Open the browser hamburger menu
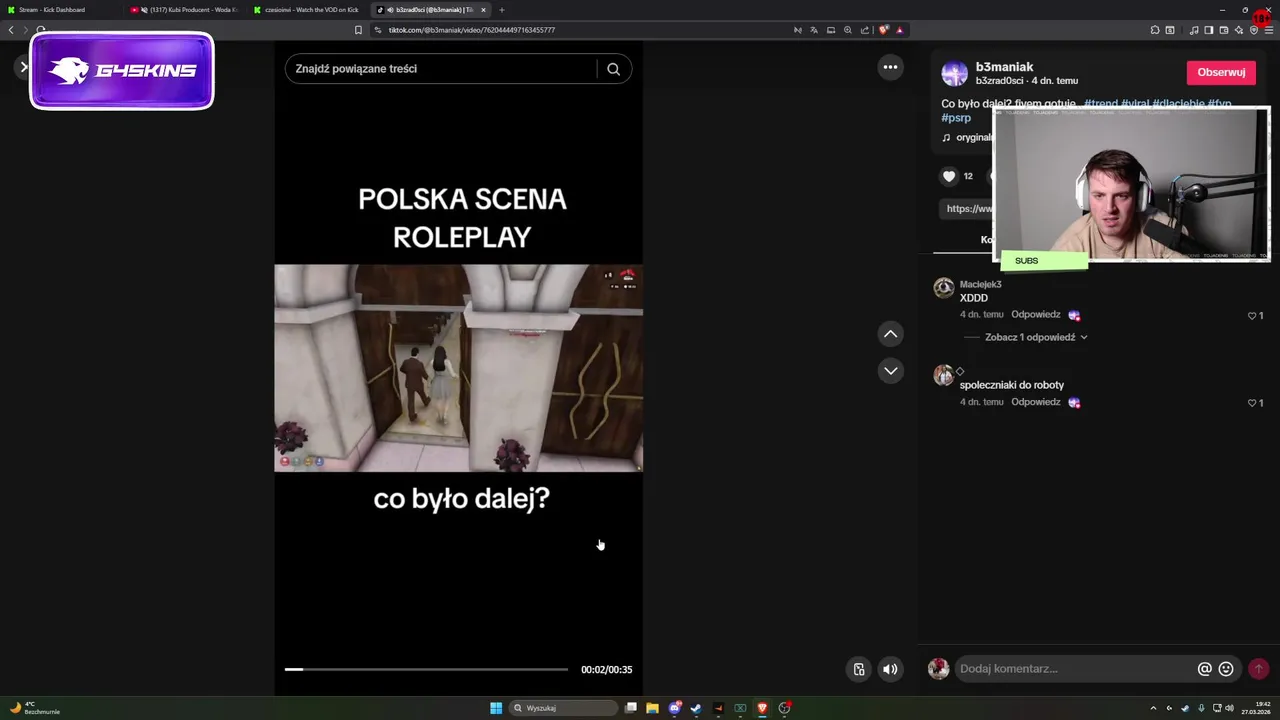Viewport: 1280px width, 720px height. pyautogui.click(x=1269, y=30)
